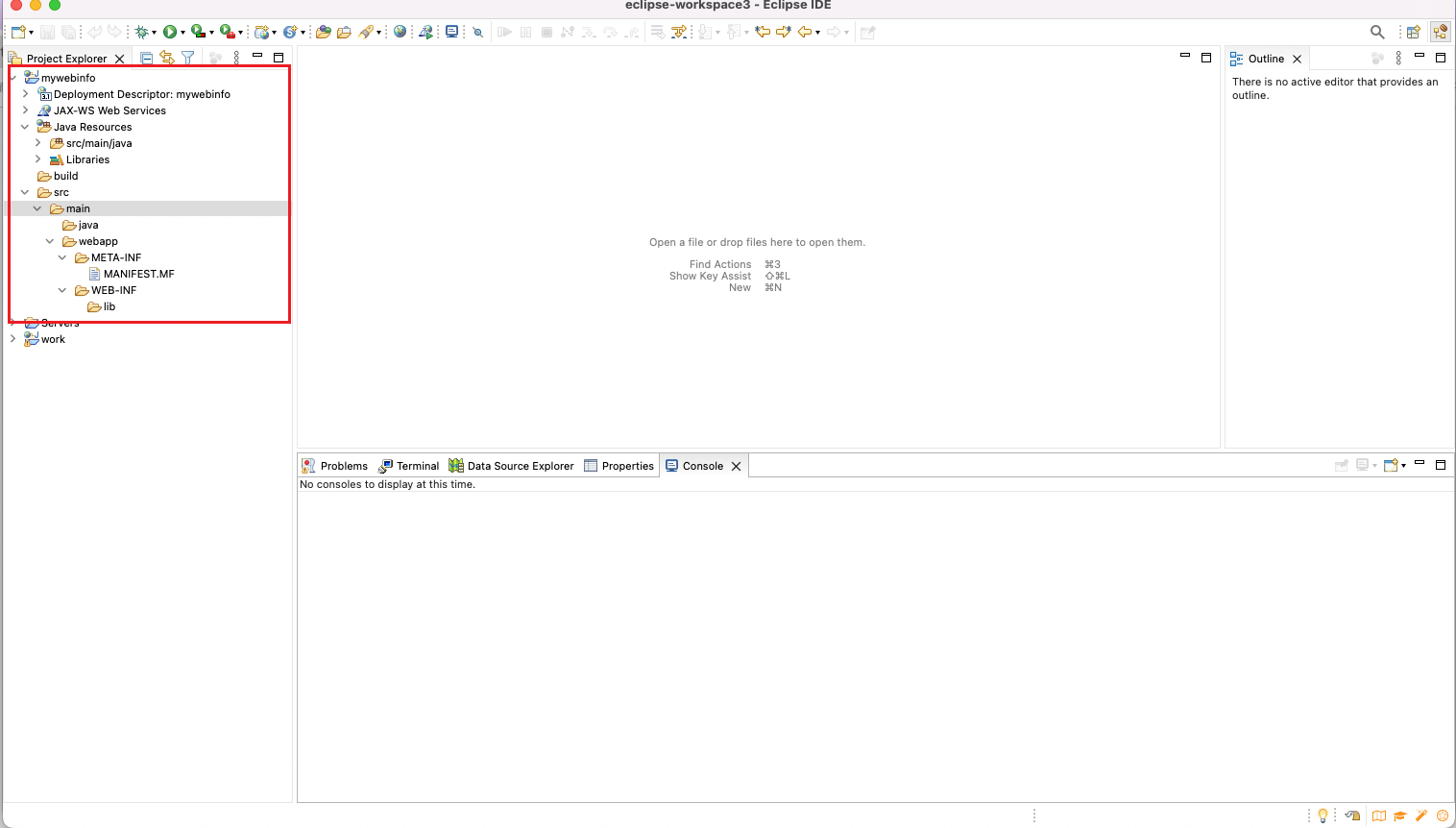The height and width of the screenshot is (828, 1456).
Task: Click the What's New wand icon
Action: click(x=1421, y=816)
